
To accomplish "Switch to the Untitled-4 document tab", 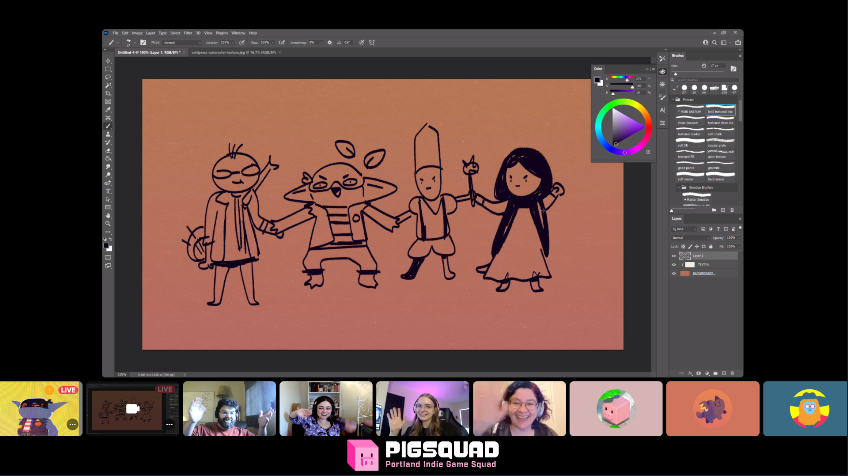I will click(x=149, y=52).
